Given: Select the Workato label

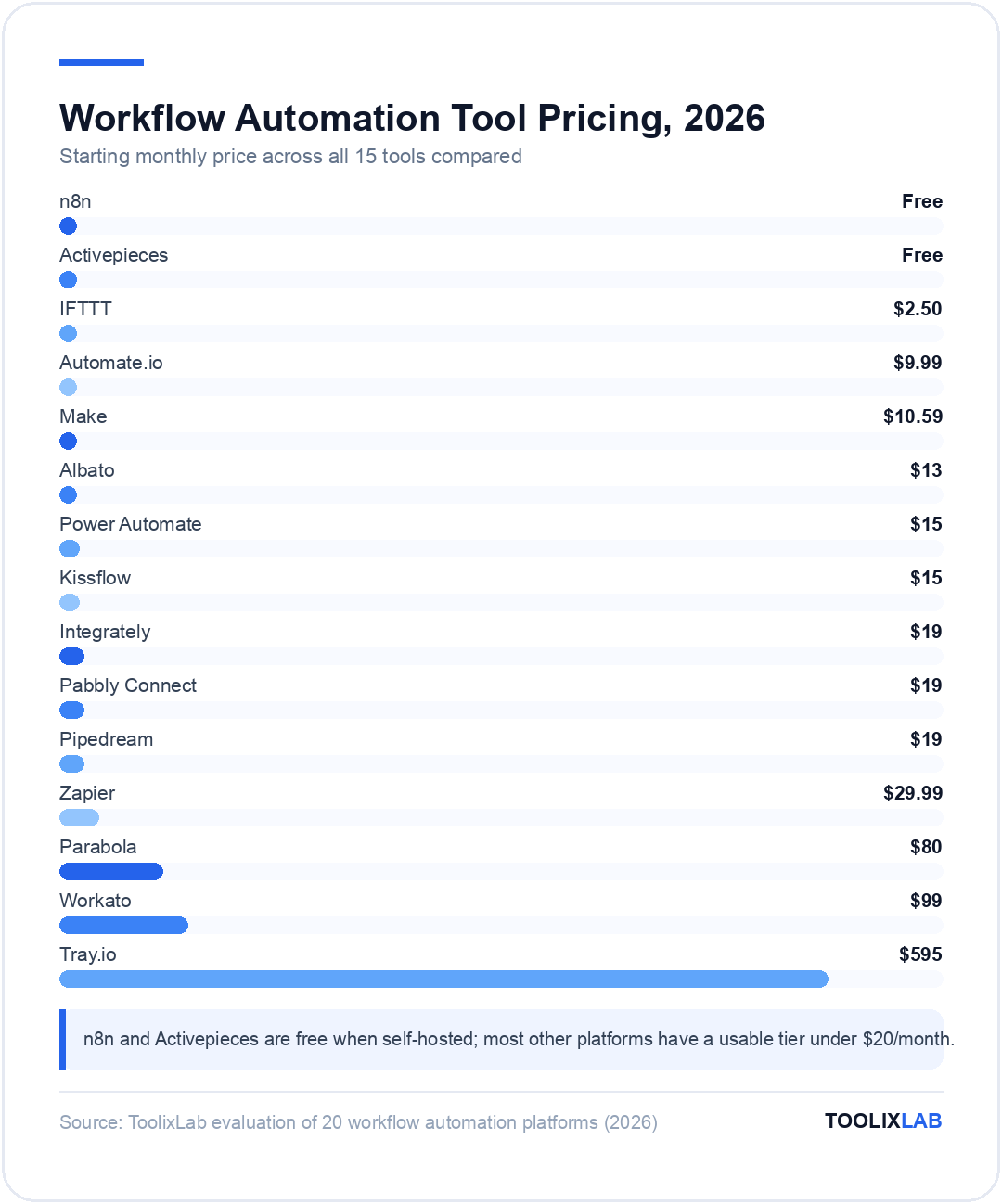Looking at the screenshot, I should (96, 901).
